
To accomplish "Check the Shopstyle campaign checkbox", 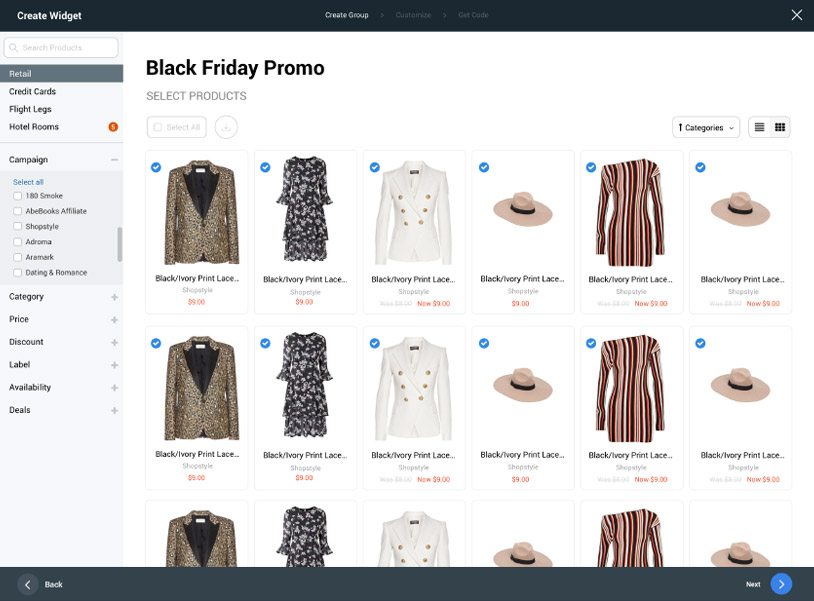I will (16, 226).
